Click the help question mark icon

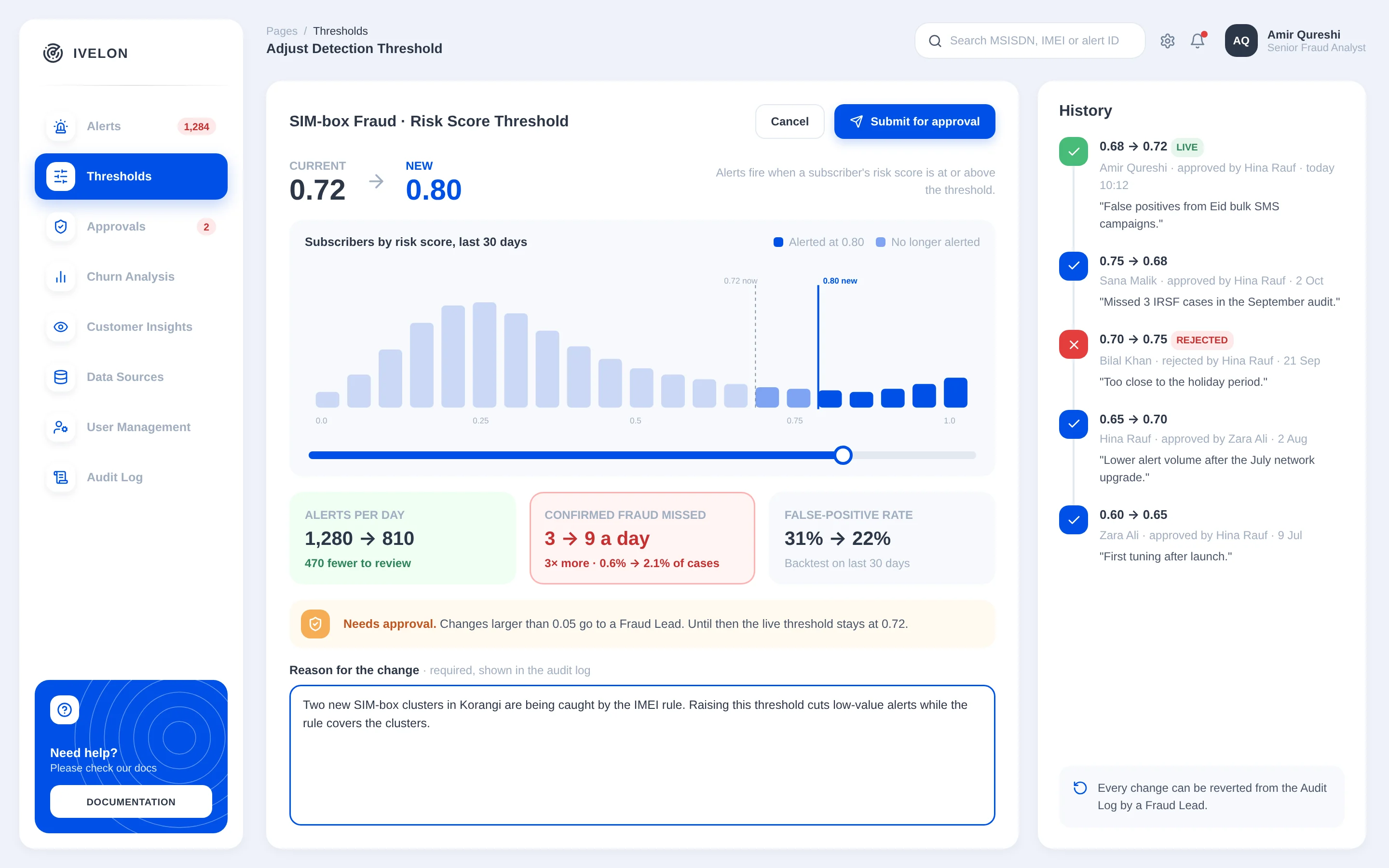click(64, 710)
